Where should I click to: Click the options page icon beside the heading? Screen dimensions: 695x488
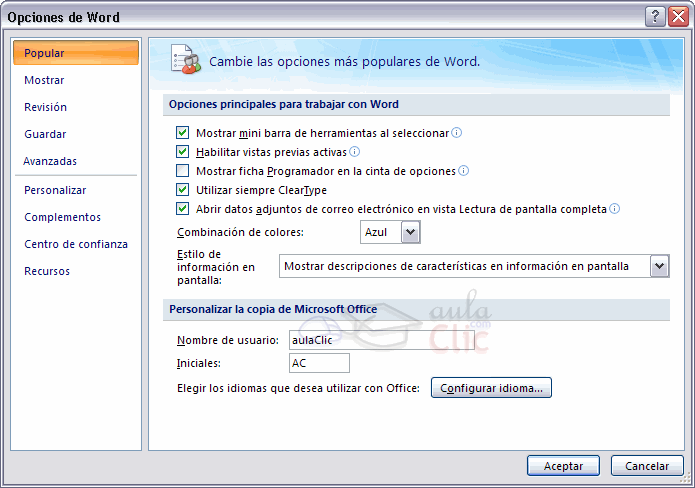(186, 59)
